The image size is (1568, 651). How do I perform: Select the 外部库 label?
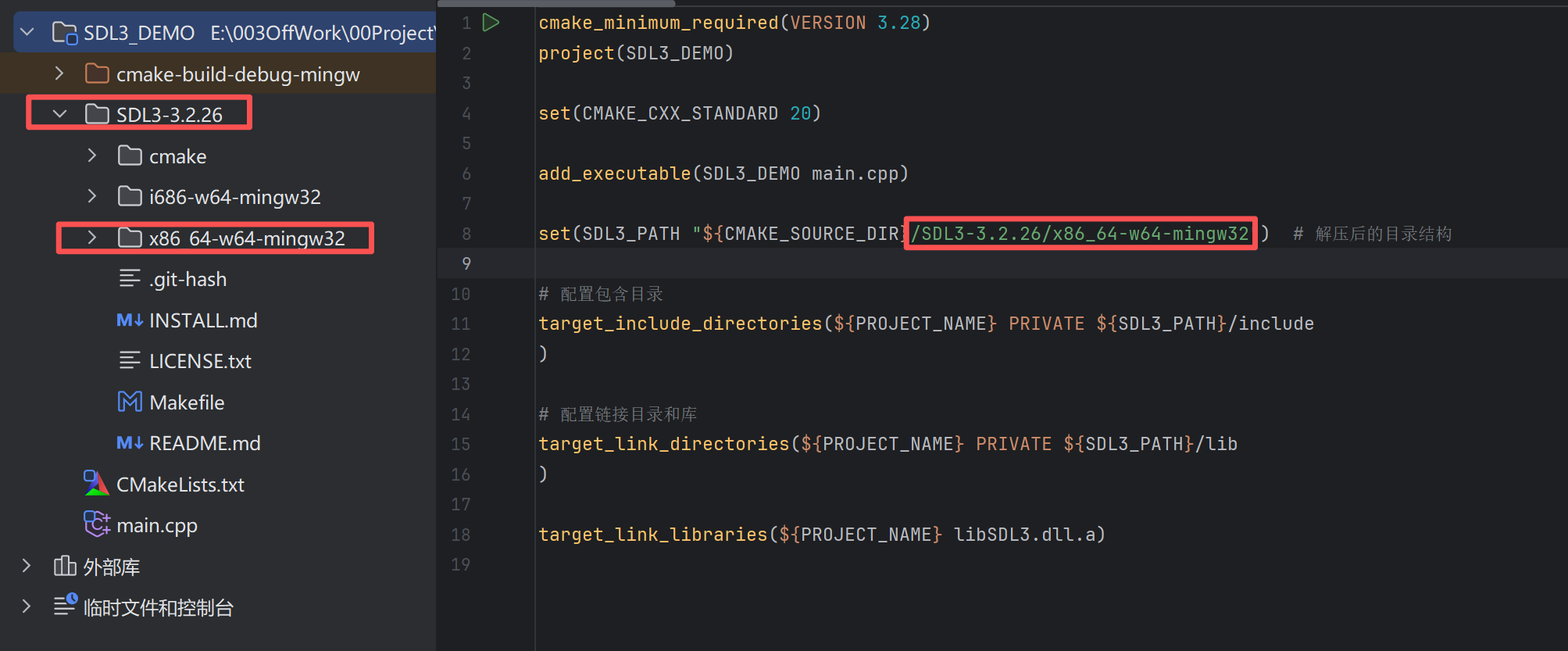click(x=112, y=567)
